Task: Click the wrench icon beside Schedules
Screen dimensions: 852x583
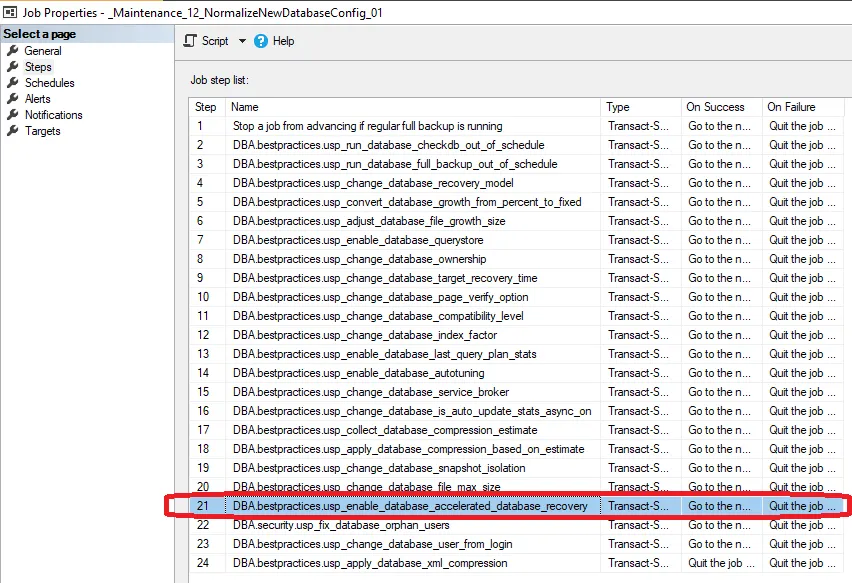Action: (13, 83)
